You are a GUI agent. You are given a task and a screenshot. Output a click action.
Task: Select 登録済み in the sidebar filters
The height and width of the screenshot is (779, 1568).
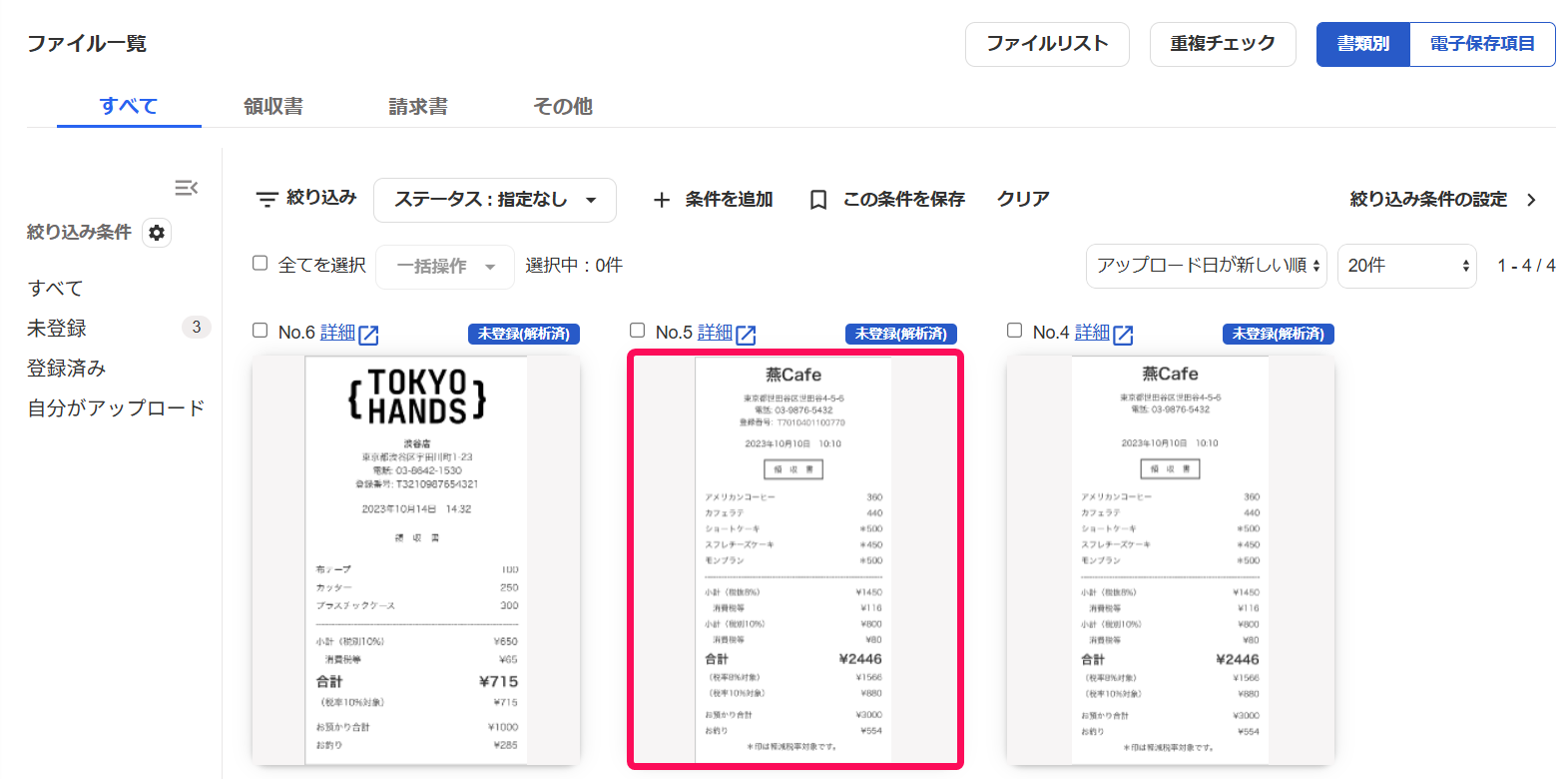tap(67, 368)
